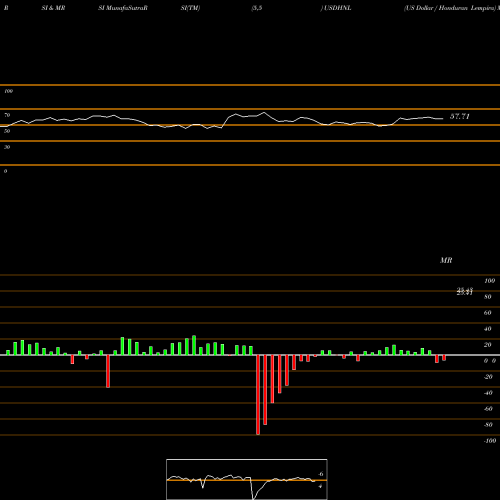This screenshot has width=500, height=500.
Task: Open the mini line chart thumbnail at bottom
Action: [247, 479]
